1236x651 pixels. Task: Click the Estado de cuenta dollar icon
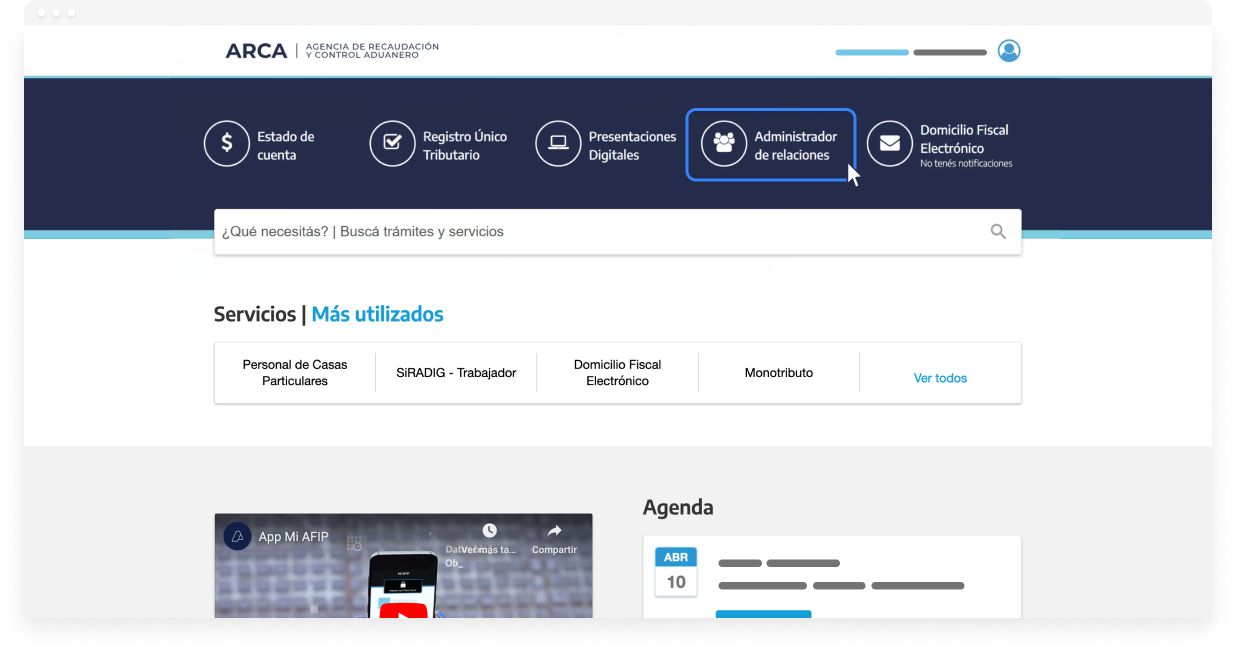point(227,143)
